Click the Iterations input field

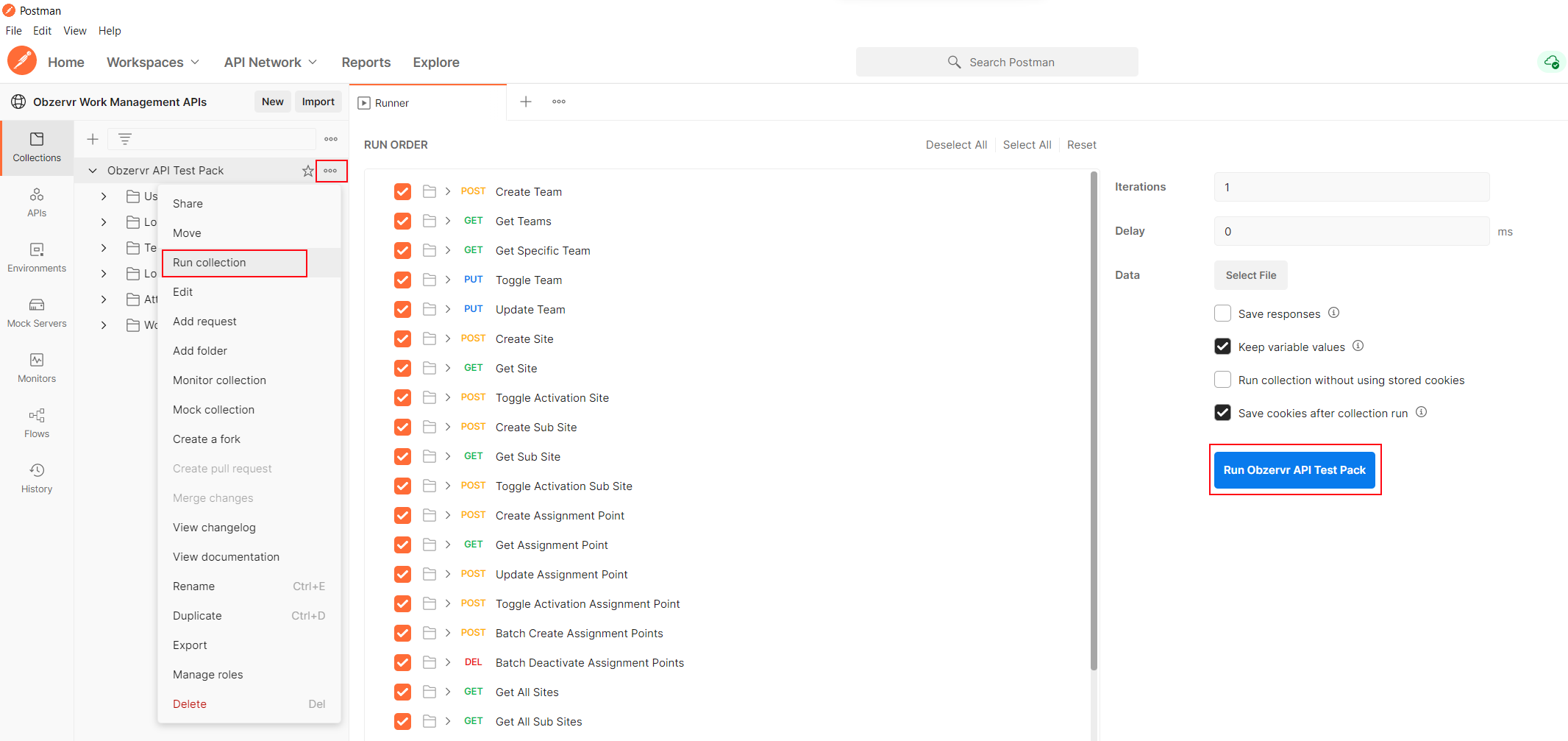[1351, 187]
